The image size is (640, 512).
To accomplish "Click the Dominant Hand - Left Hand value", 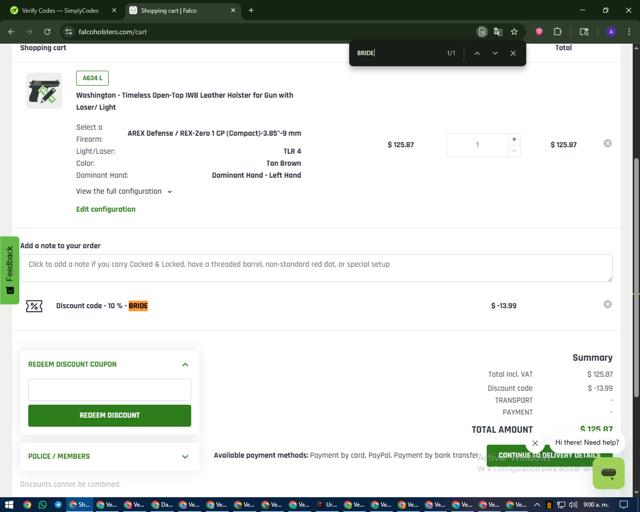I will 256,175.
